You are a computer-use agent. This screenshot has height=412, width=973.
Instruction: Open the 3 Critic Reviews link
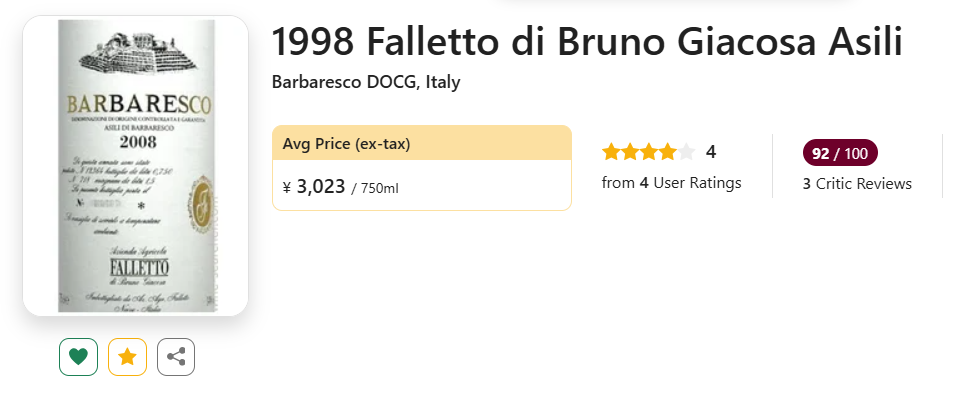857,184
